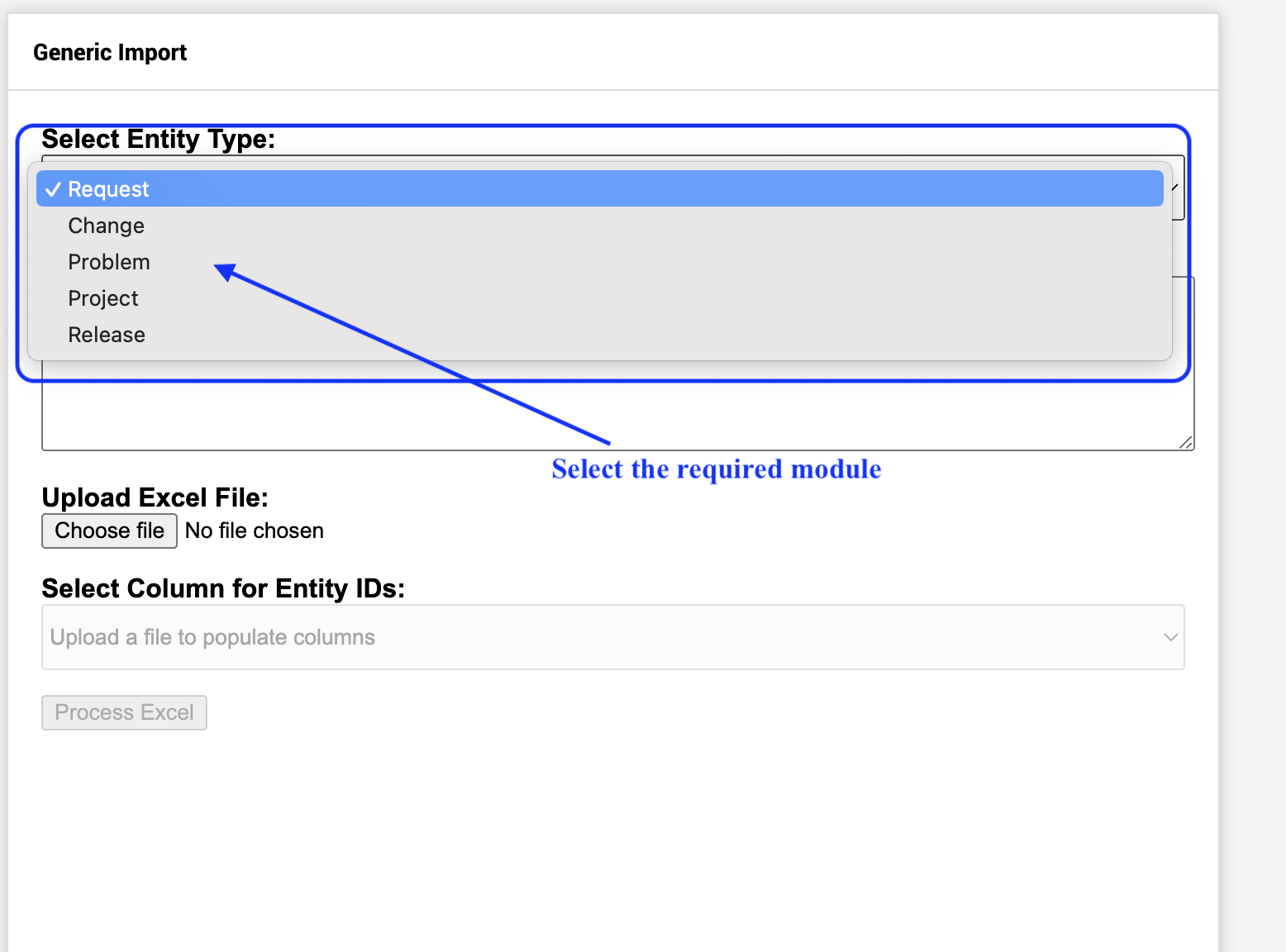Screen dimensions: 1286x952
Task: Click the Entity Type dropdown arrow
Action: (1175, 188)
